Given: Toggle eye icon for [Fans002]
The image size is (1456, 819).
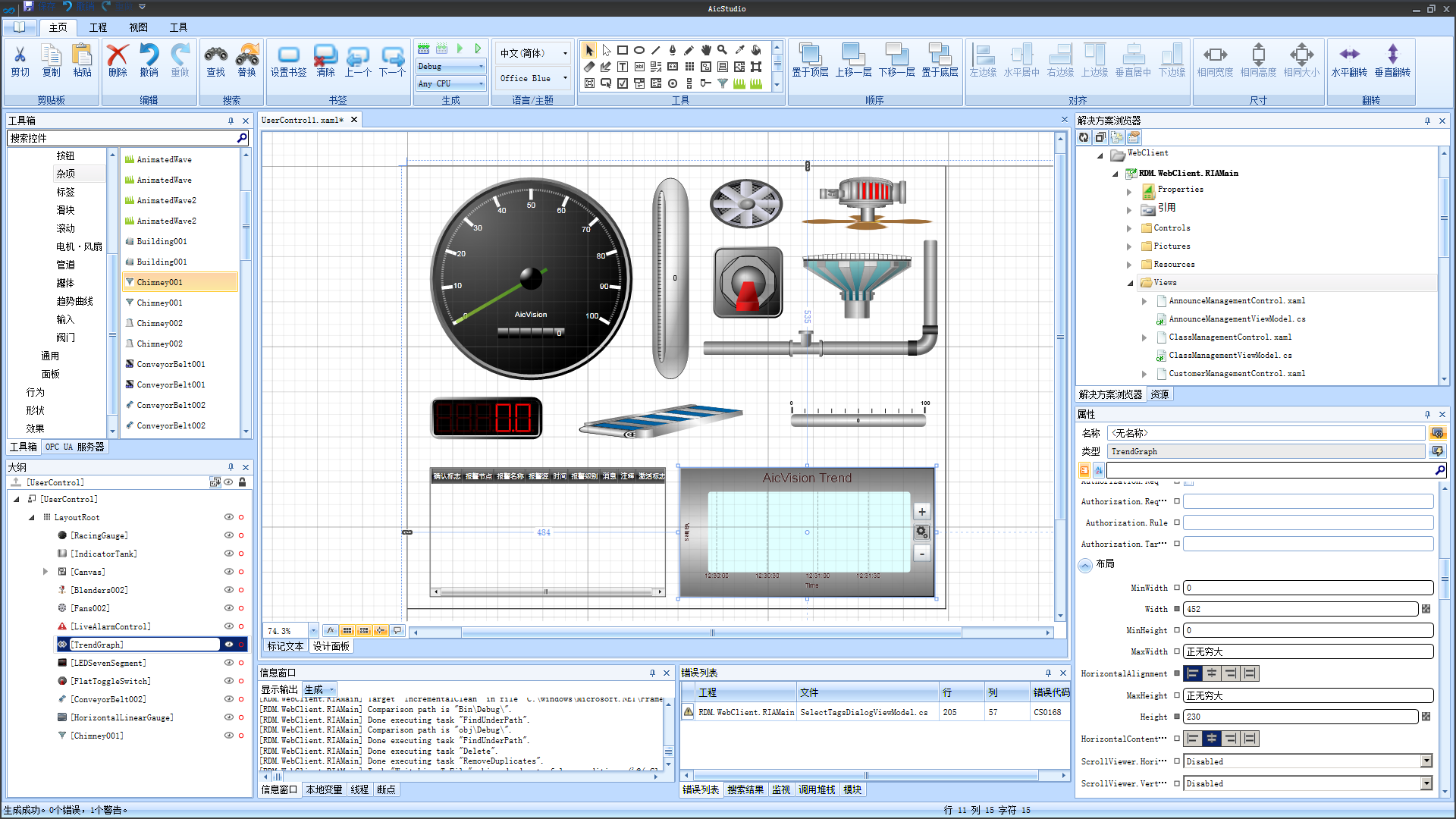Looking at the screenshot, I should [x=228, y=608].
